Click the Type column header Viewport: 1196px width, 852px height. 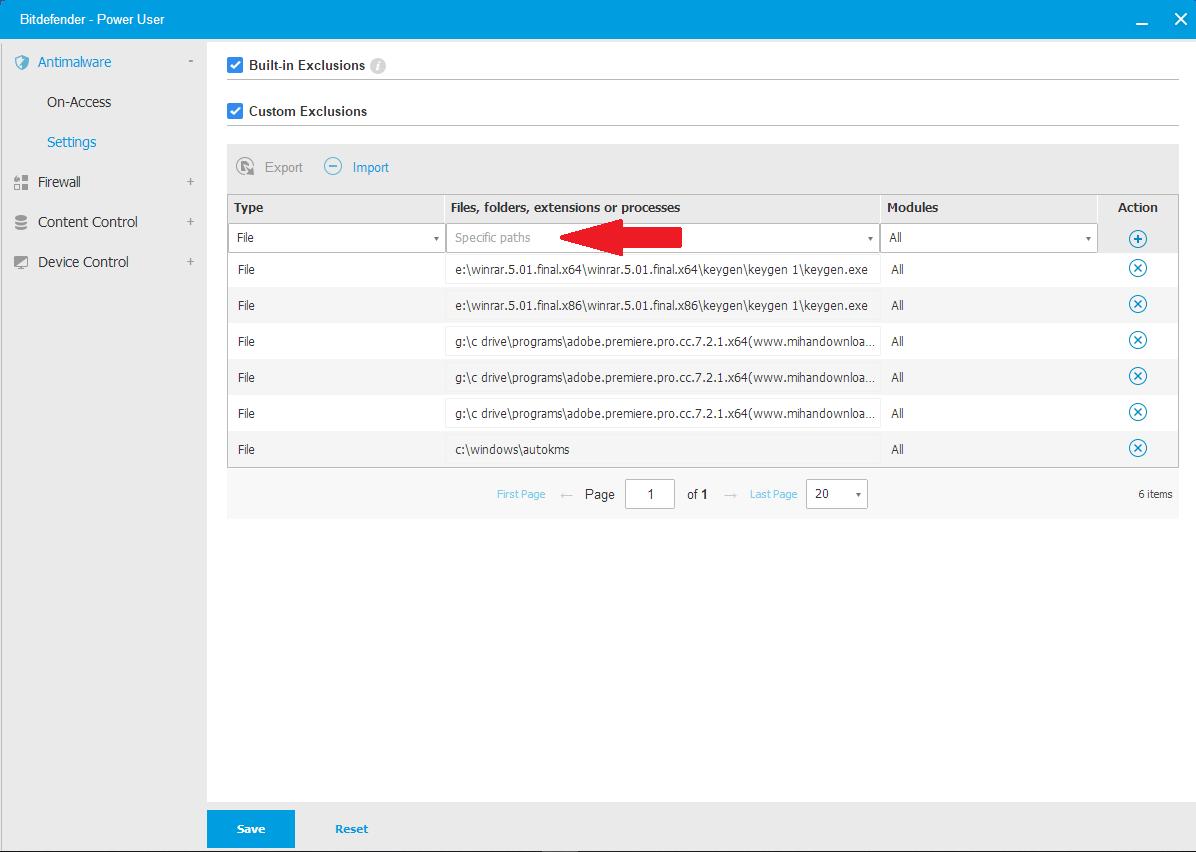[x=249, y=207]
